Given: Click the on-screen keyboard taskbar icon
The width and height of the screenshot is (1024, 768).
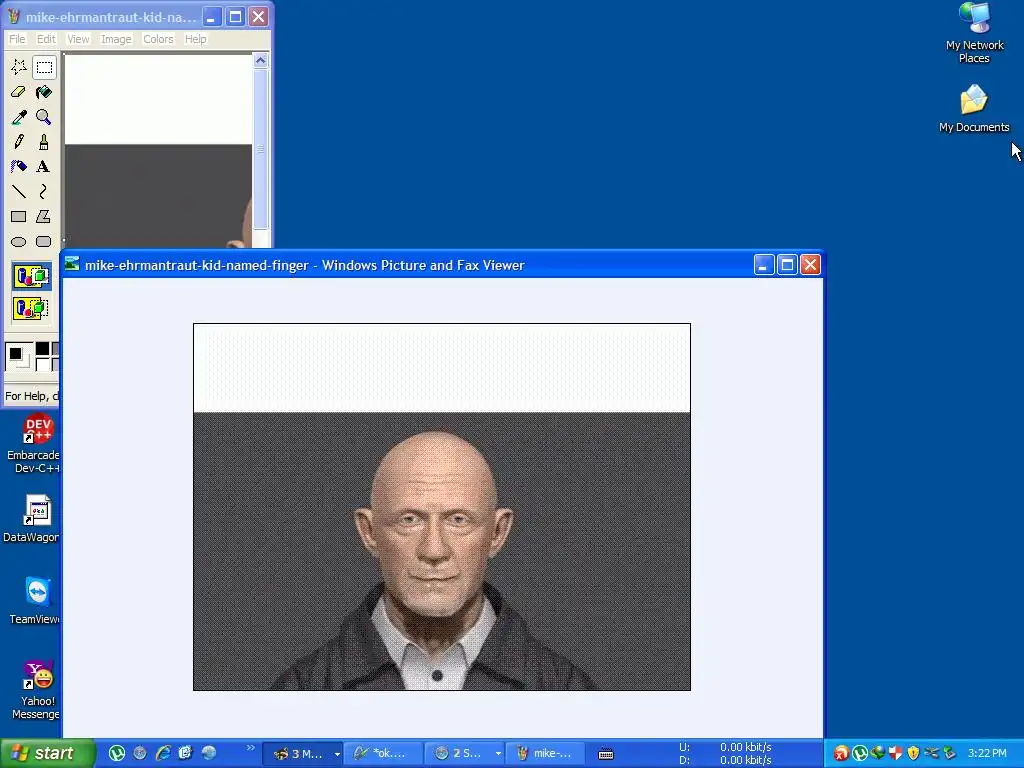Looking at the screenshot, I should [606, 754].
